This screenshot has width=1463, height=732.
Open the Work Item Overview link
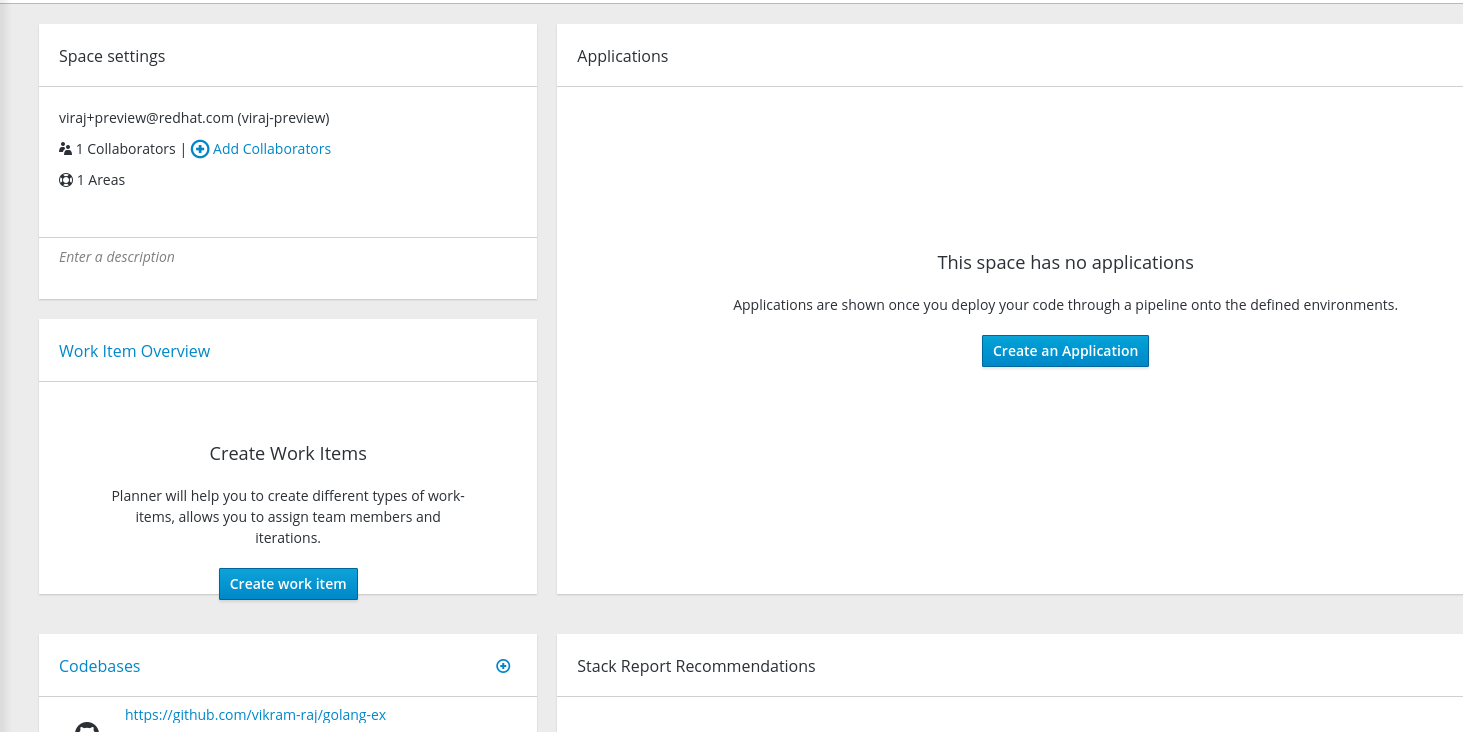134,351
